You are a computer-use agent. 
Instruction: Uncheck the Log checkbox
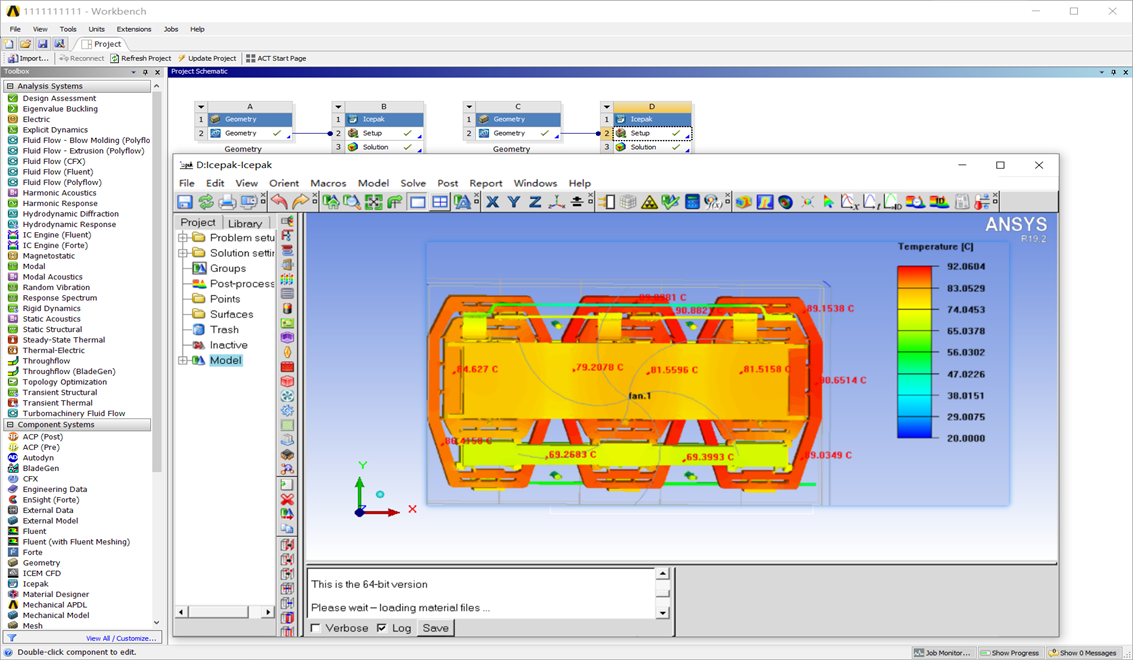[381, 628]
